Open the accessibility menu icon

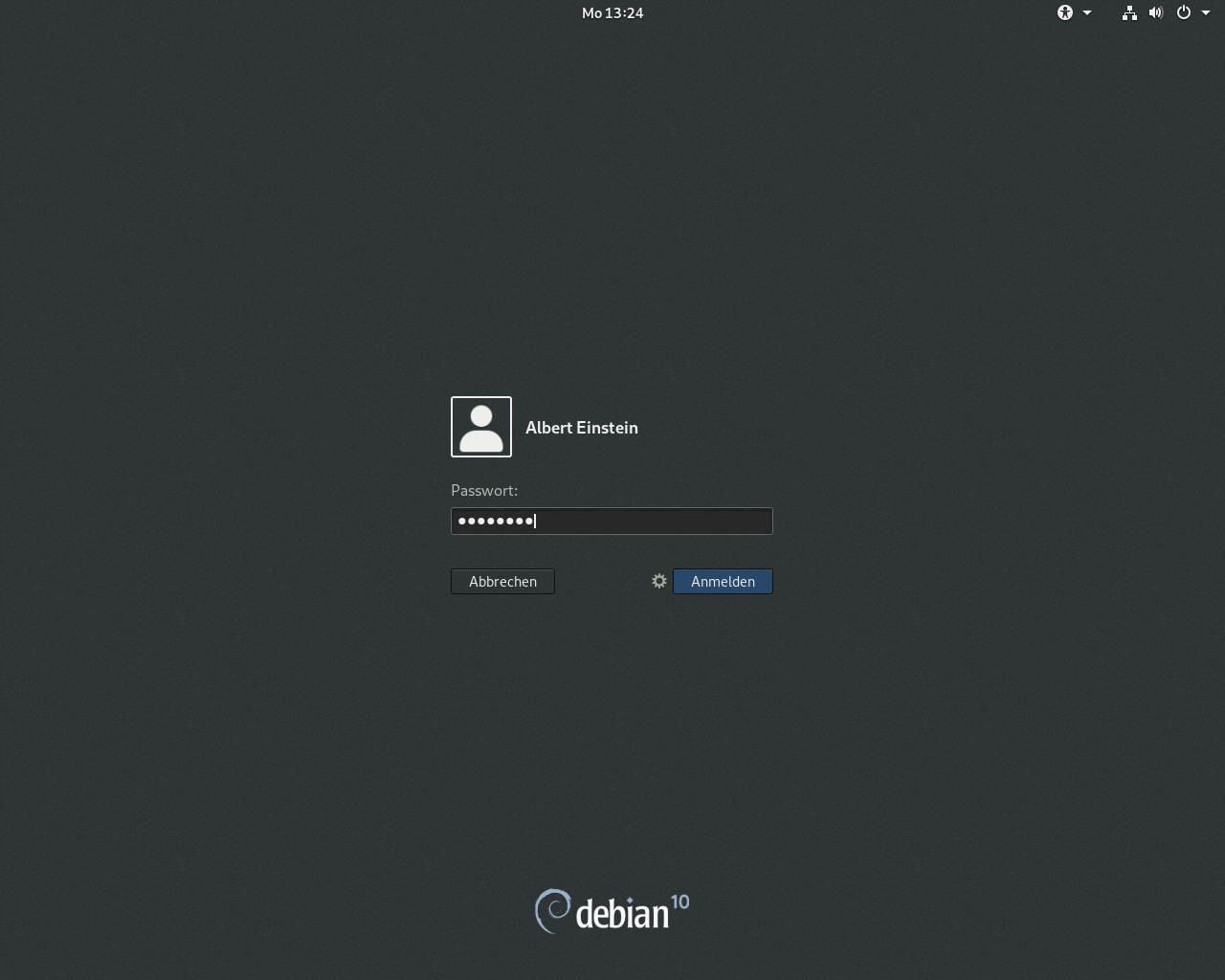click(x=1065, y=12)
